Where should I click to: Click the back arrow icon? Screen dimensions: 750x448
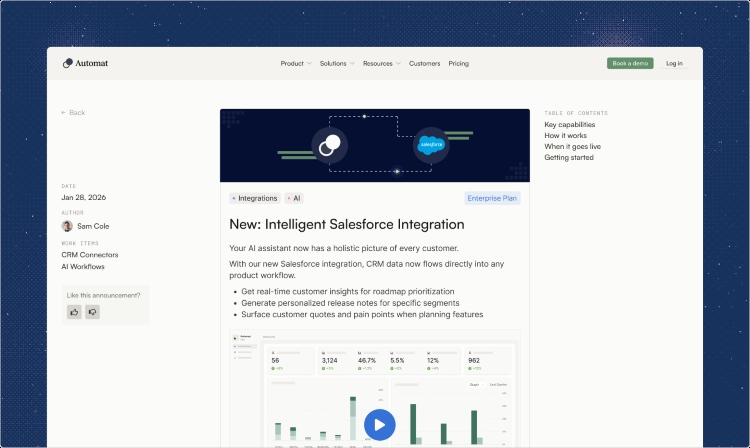[x=64, y=112]
